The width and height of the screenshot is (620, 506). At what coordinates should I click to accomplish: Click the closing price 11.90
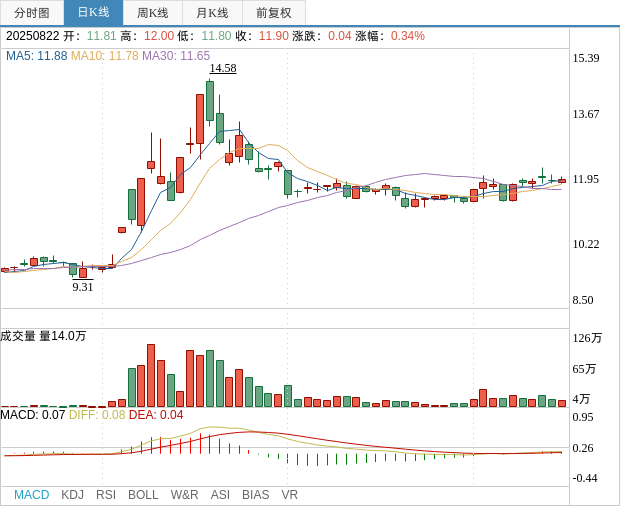274,36
